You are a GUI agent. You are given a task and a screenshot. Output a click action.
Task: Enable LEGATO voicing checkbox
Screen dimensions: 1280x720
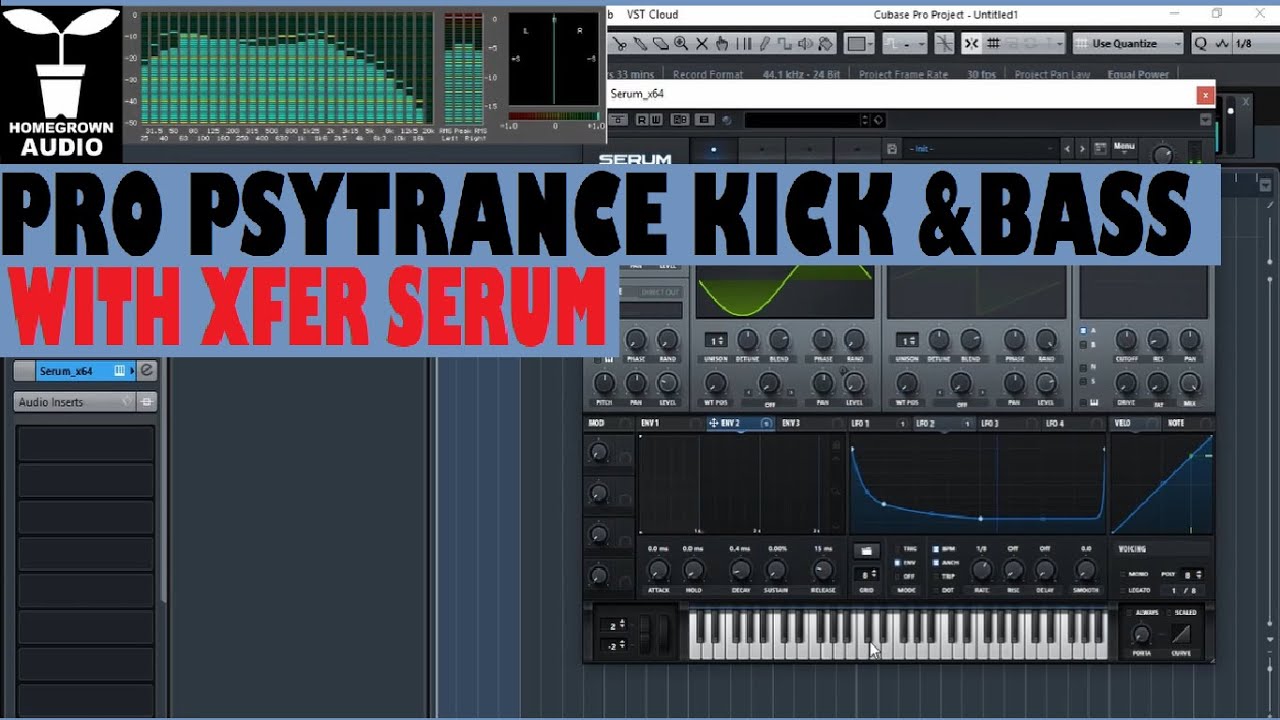(x=1123, y=590)
